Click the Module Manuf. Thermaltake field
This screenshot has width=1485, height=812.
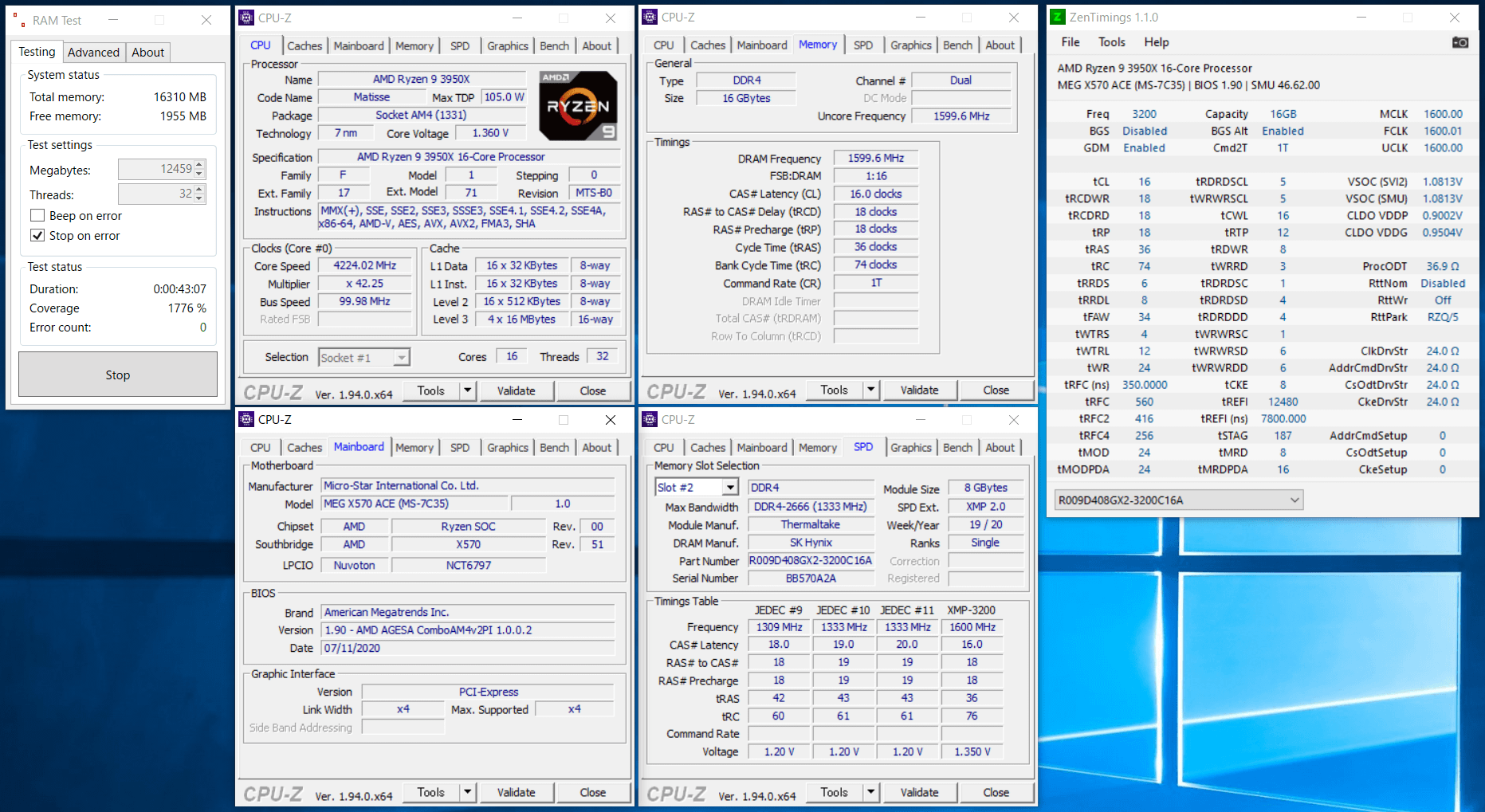click(811, 524)
